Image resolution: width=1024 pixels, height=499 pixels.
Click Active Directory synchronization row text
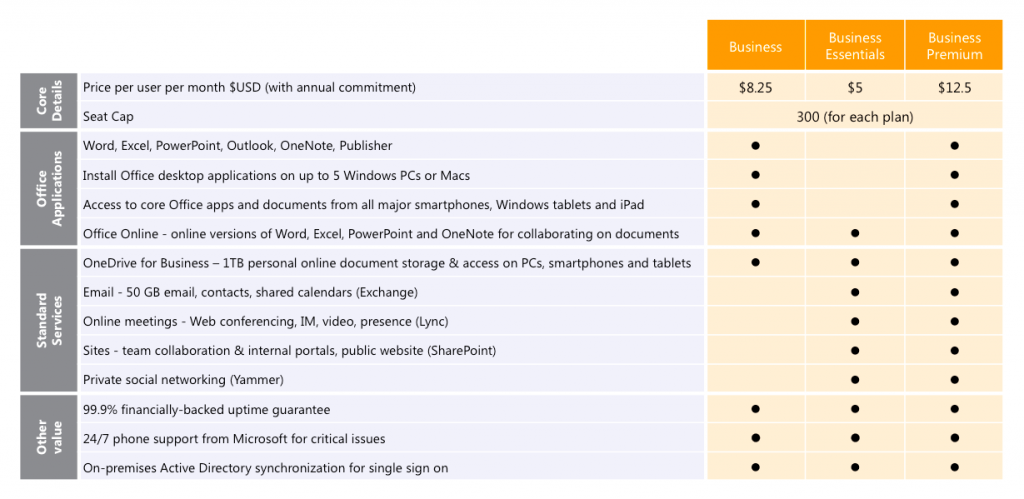265,468
